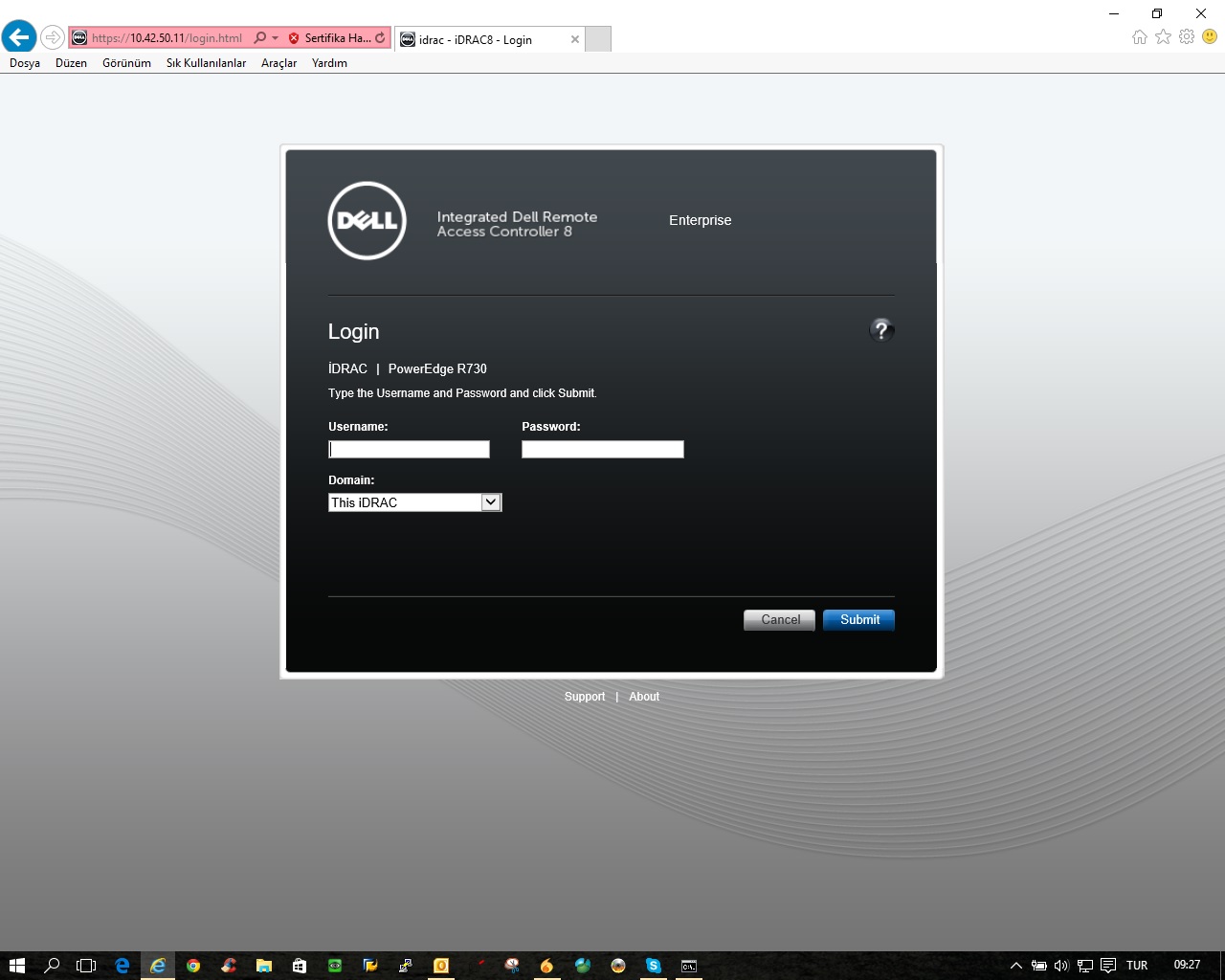The height and width of the screenshot is (980, 1225).
Task: Open the address bar autocomplete dropdown arrow
Action: [276, 38]
